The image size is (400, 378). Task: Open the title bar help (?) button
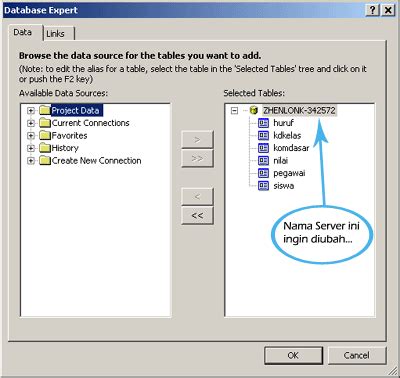[x=373, y=11]
